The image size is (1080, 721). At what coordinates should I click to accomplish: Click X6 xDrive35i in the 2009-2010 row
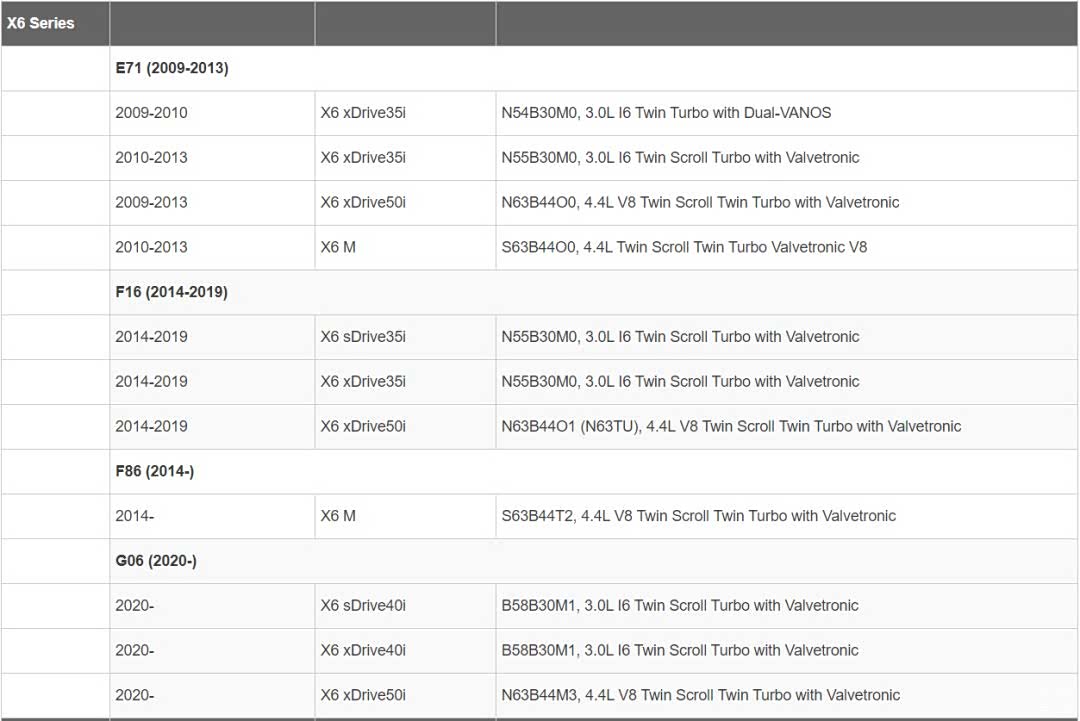point(363,113)
